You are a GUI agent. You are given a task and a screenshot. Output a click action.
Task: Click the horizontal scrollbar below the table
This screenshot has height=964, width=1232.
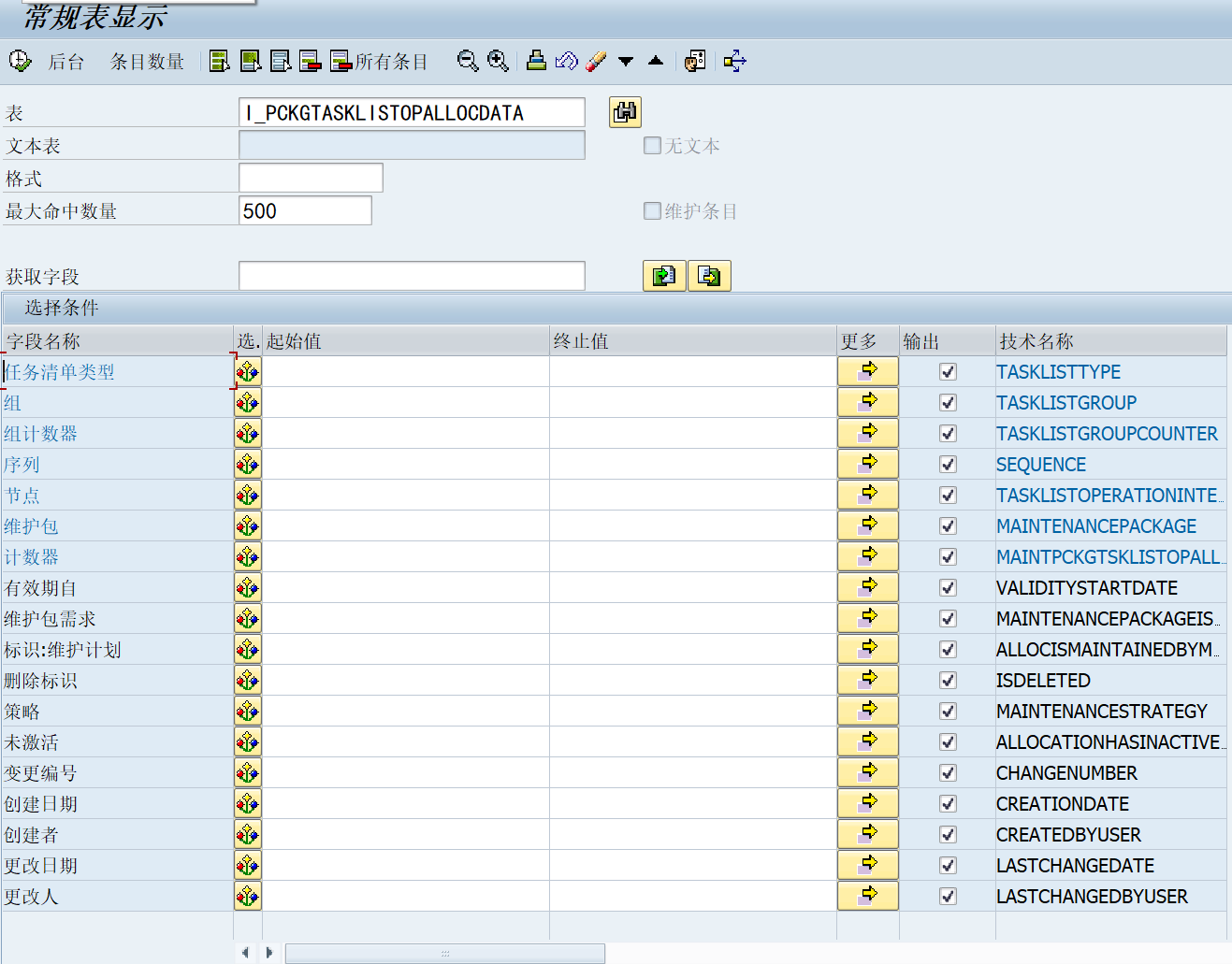click(x=444, y=953)
